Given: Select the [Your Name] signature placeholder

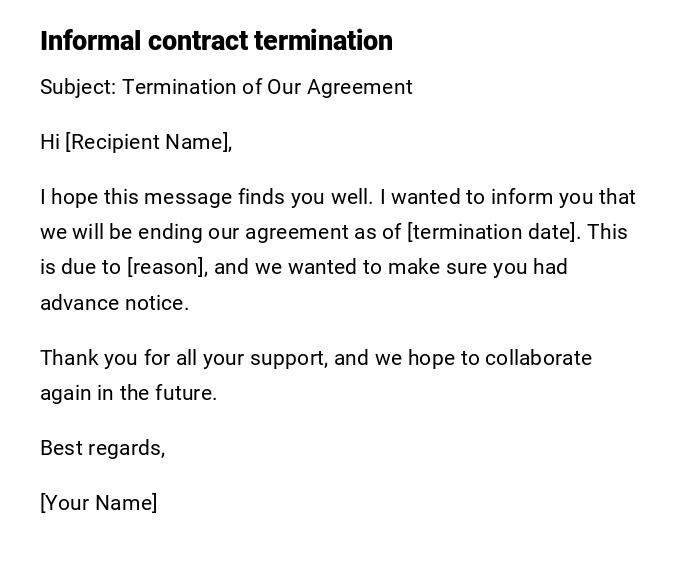Looking at the screenshot, I should [98, 503].
